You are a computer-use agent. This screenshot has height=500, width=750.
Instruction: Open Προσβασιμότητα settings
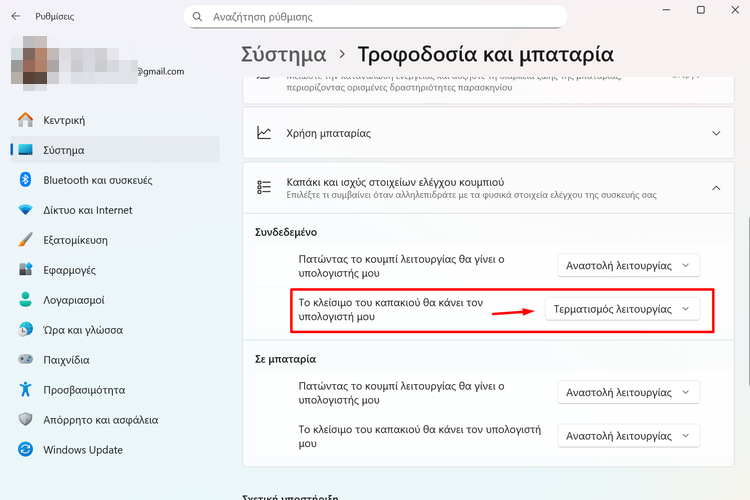(115, 390)
